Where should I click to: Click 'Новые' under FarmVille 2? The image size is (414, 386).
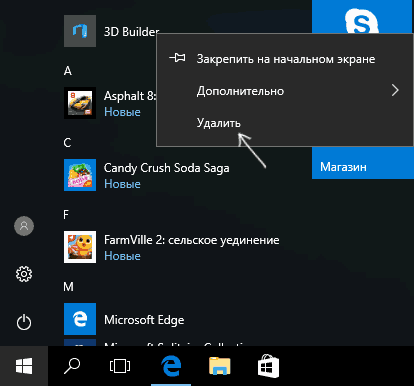(x=122, y=256)
